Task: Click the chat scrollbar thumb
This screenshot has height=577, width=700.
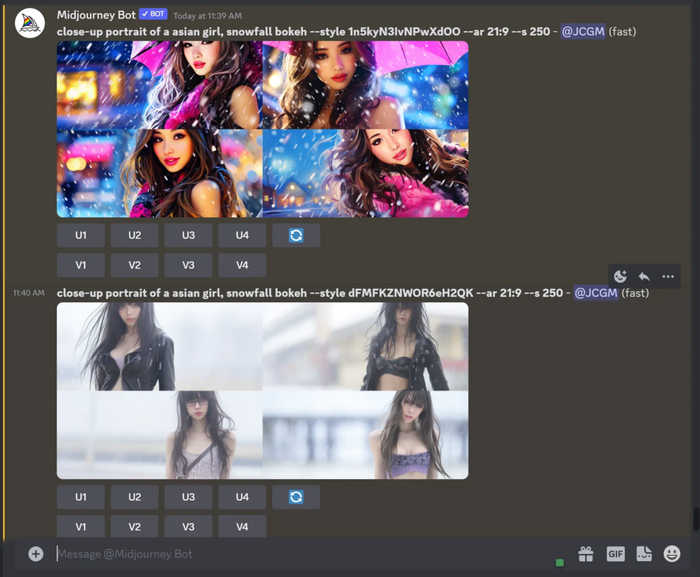Action: (x=696, y=518)
